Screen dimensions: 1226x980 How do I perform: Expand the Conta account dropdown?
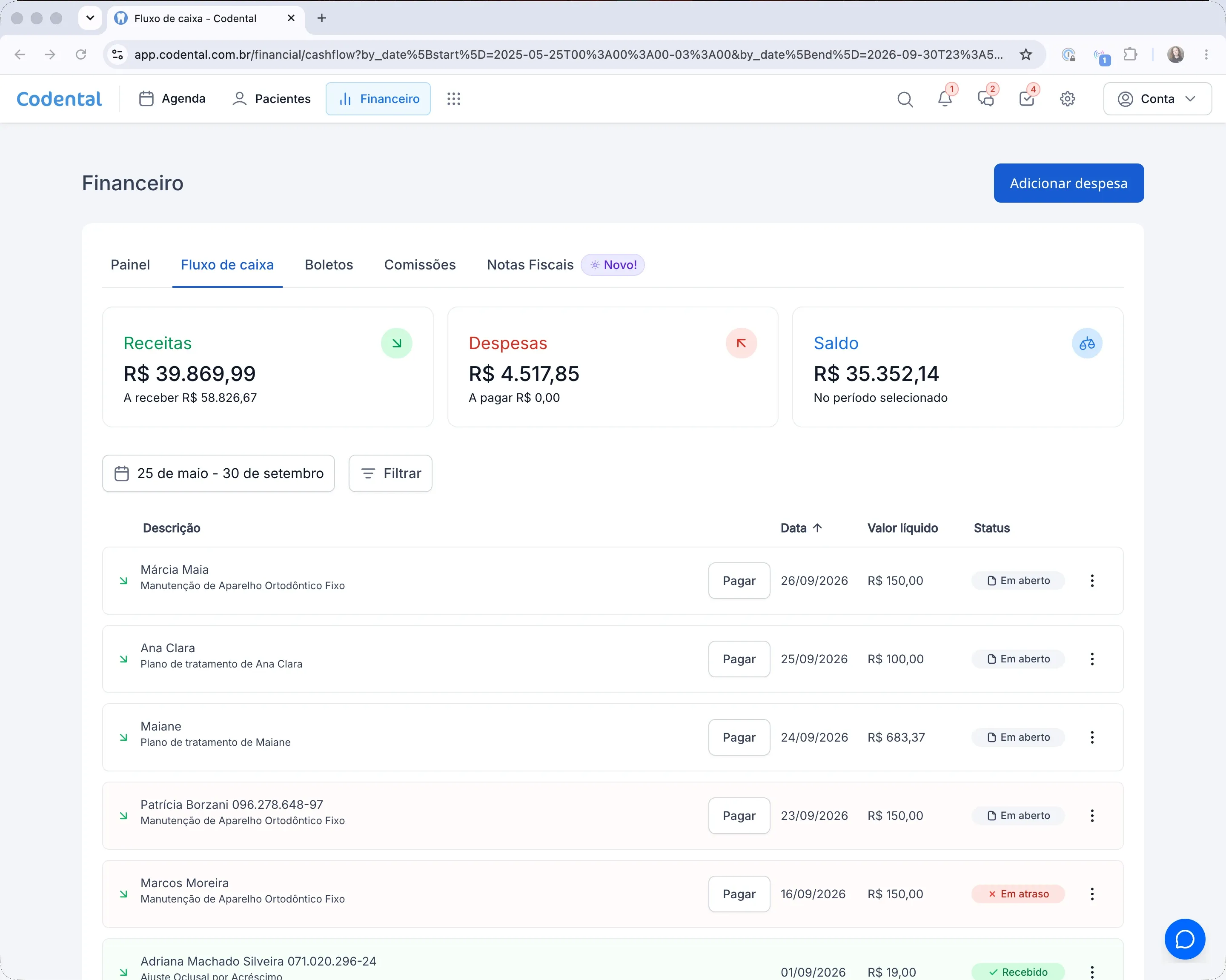pos(1157,99)
